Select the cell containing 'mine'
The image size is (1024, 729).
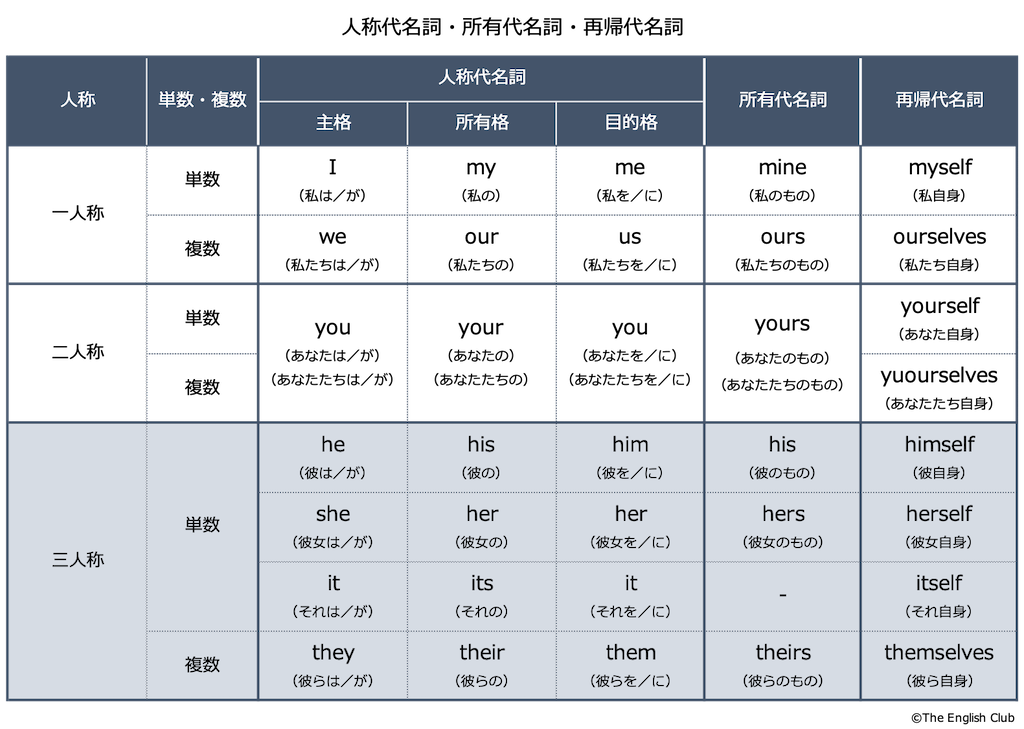click(782, 180)
